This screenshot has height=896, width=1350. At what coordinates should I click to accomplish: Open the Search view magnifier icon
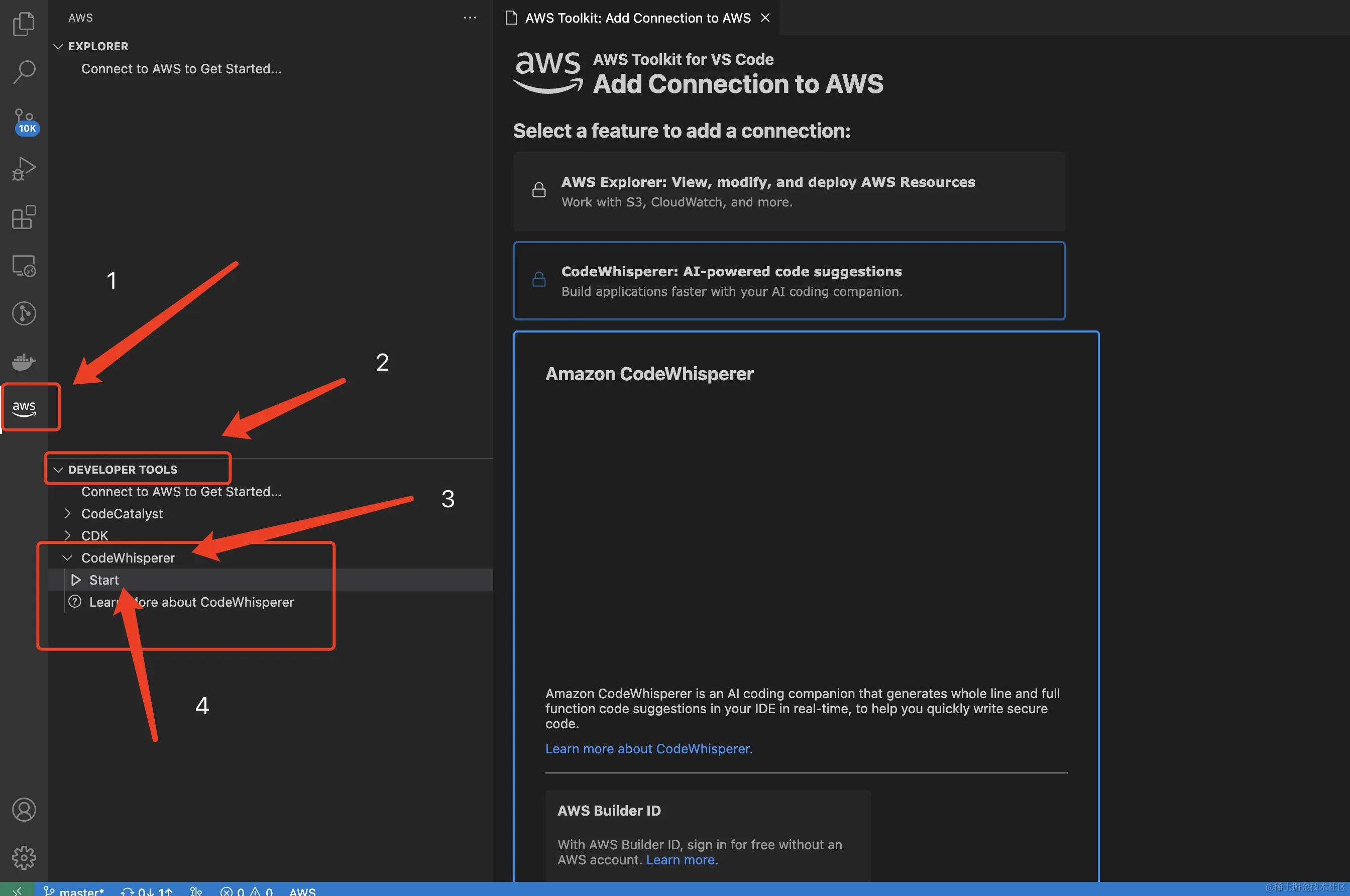pyautogui.click(x=24, y=71)
